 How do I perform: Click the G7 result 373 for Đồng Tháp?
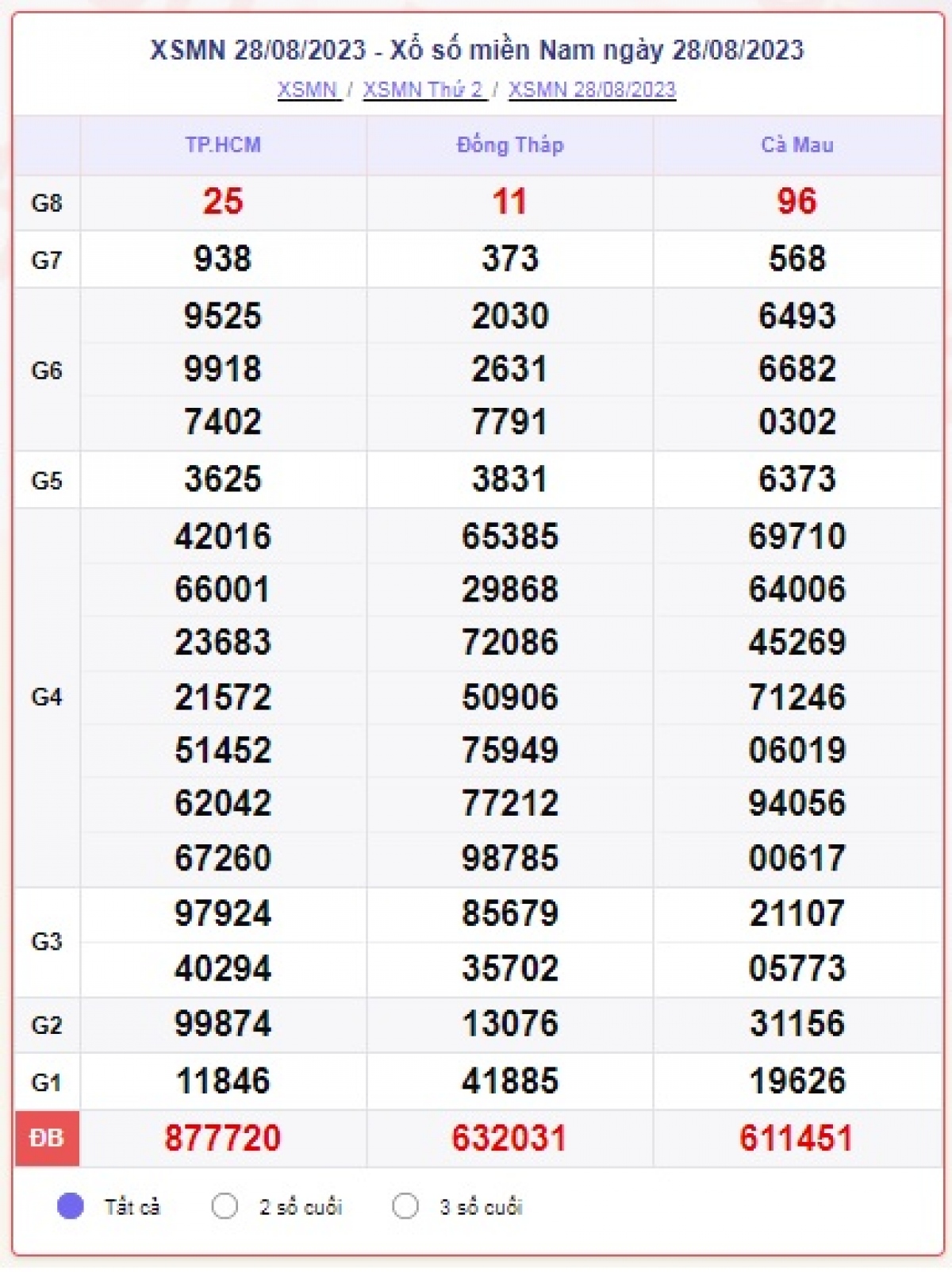509,259
